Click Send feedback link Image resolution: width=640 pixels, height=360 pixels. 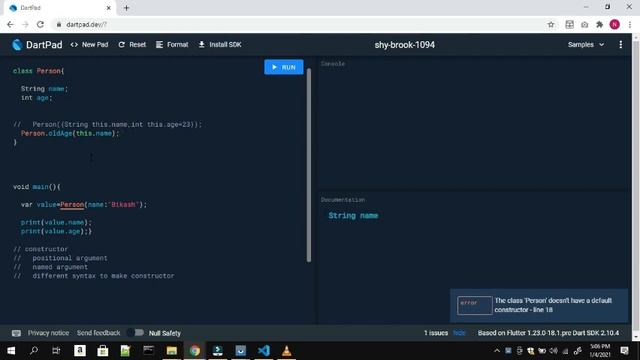(98, 333)
